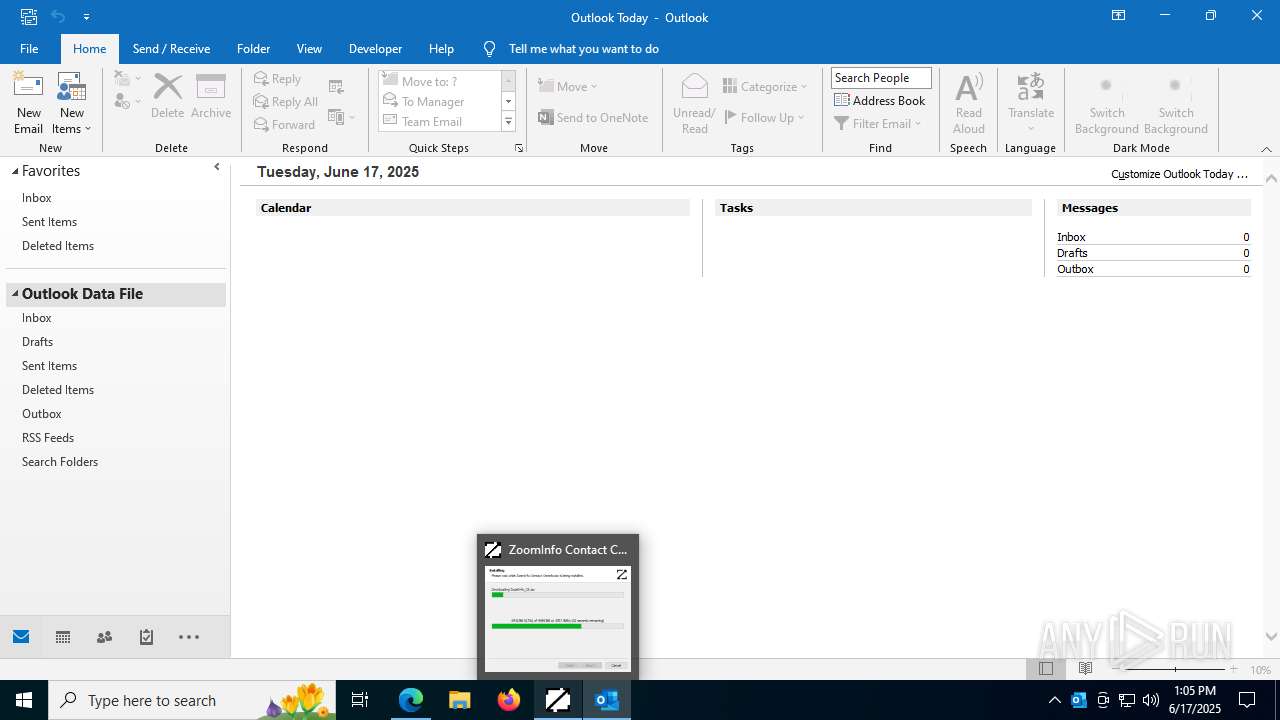Open the Categorize dropdown
The height and width of the screenshot is (720, 1280).
(765, 86)
